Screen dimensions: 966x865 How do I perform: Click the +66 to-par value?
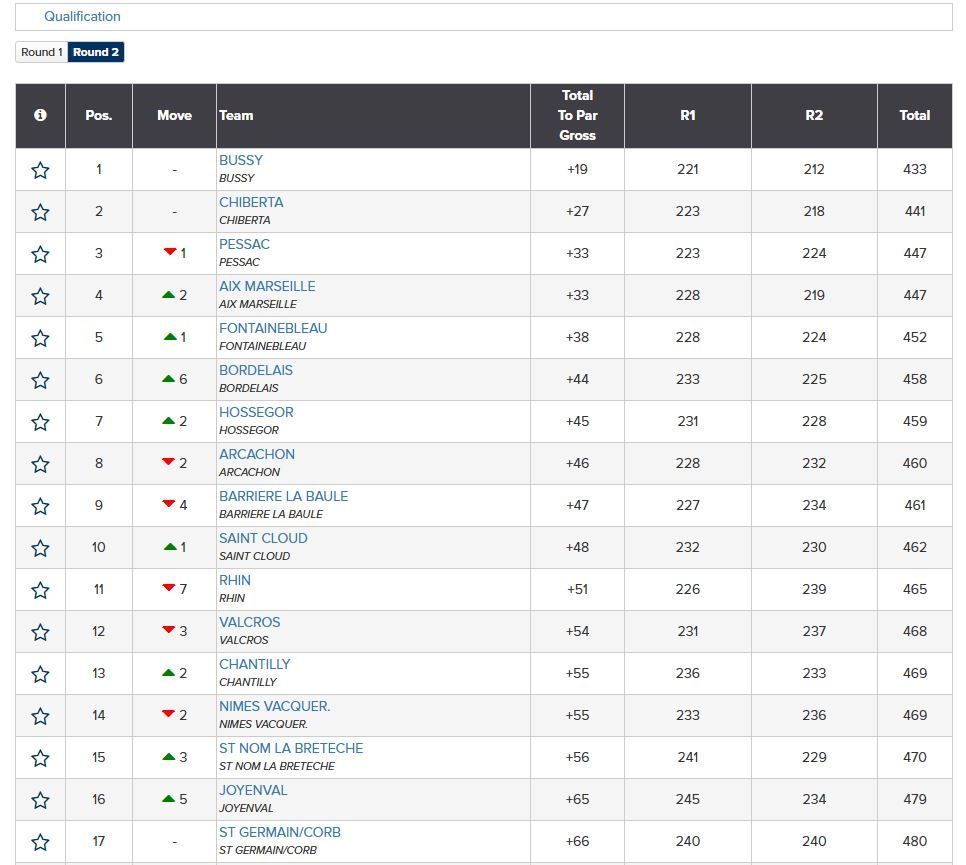point(577,842)
